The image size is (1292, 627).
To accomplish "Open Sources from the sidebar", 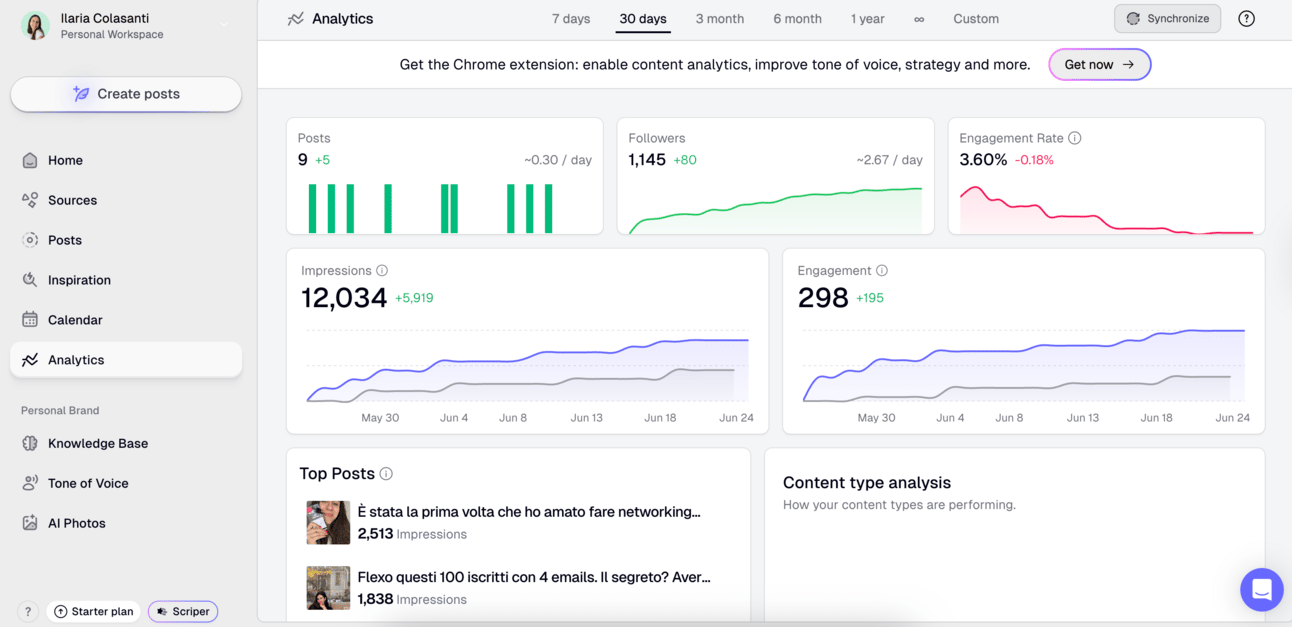I will pyautogui.click(x=126, y=200).
